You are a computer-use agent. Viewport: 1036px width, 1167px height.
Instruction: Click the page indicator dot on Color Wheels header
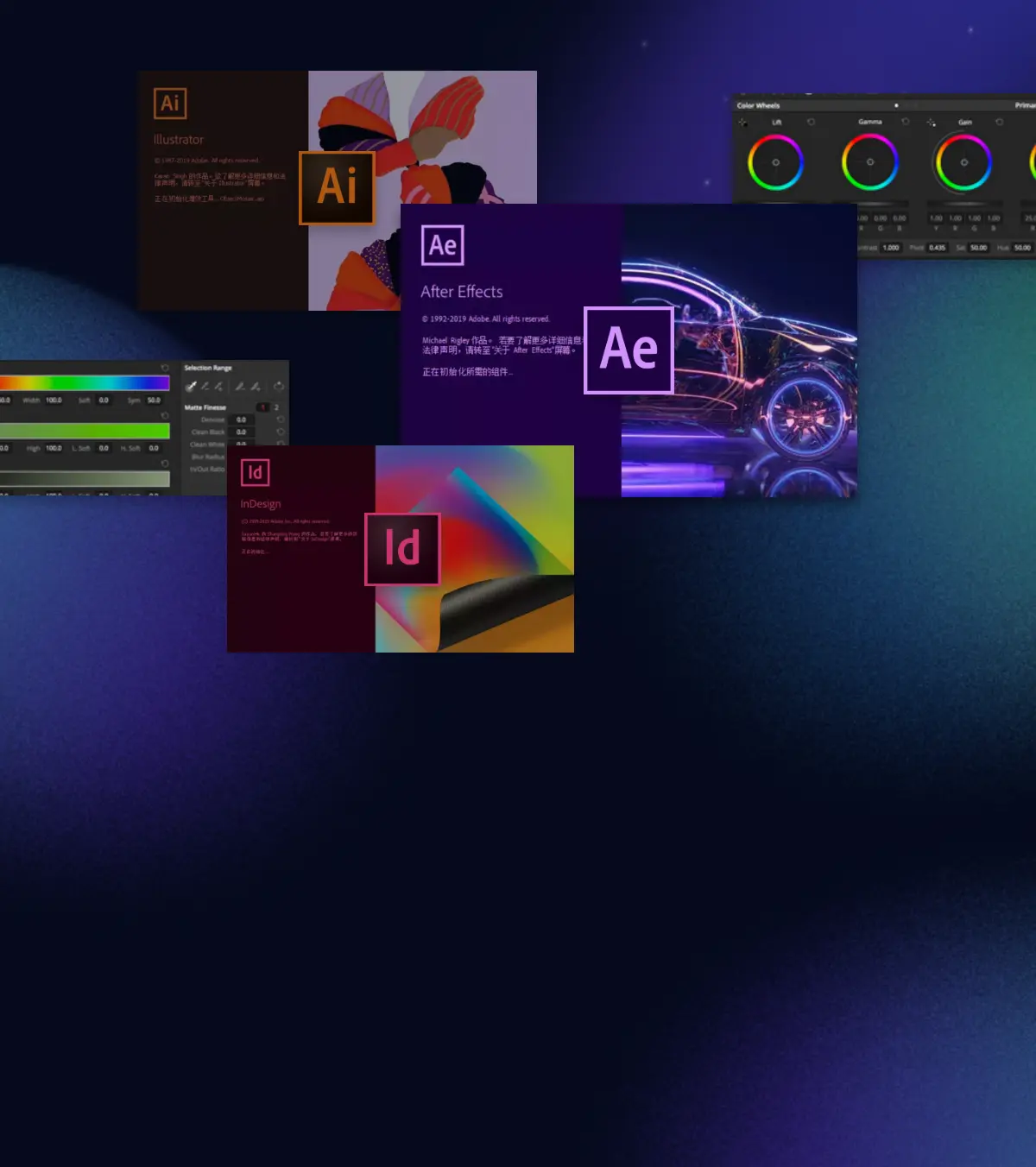point(896,105)
